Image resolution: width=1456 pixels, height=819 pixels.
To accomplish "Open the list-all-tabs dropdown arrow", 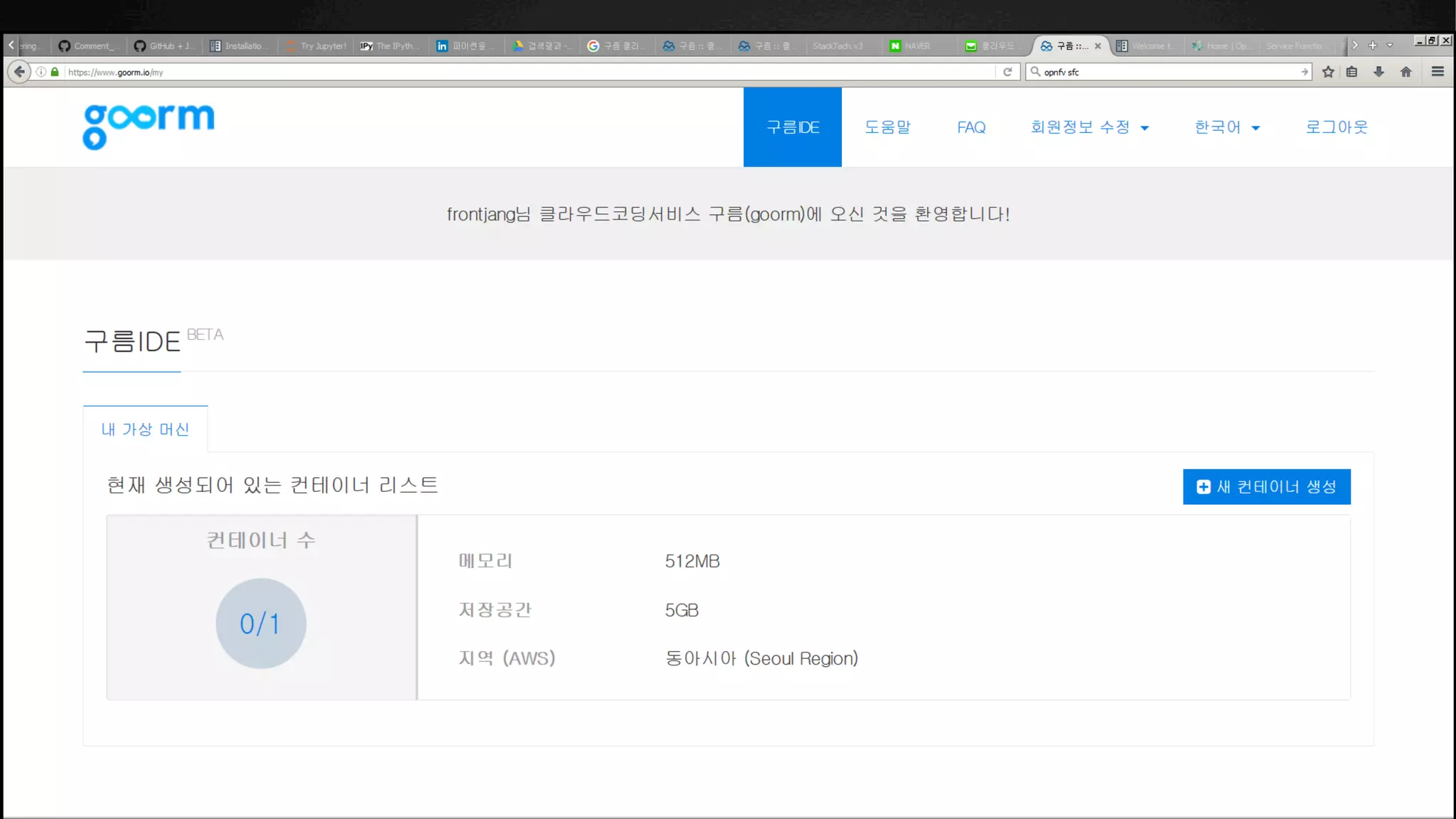I will pos(1390,45).
